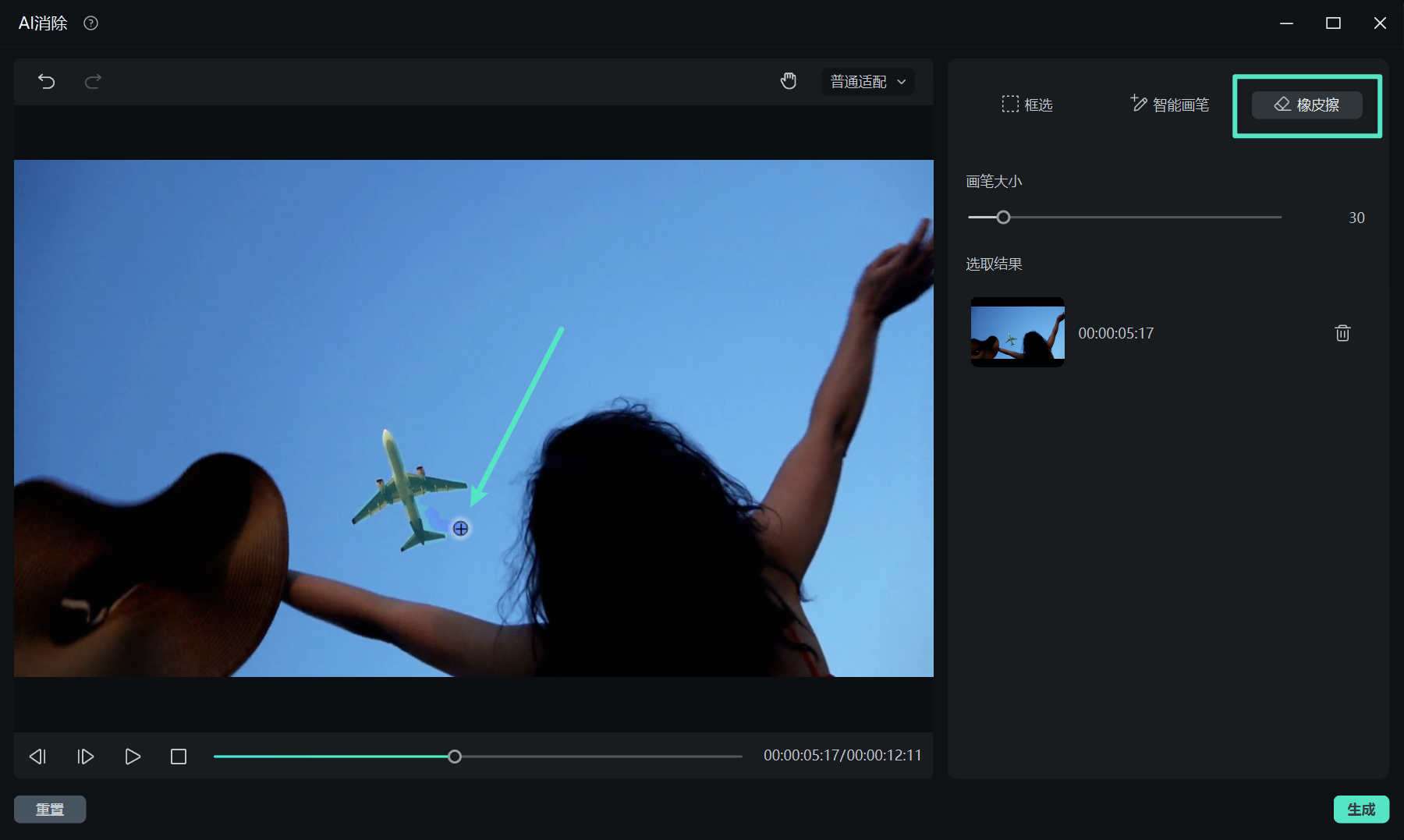Stop the video playback
The image size is (1404, 840).
click(x=179, y=757)
